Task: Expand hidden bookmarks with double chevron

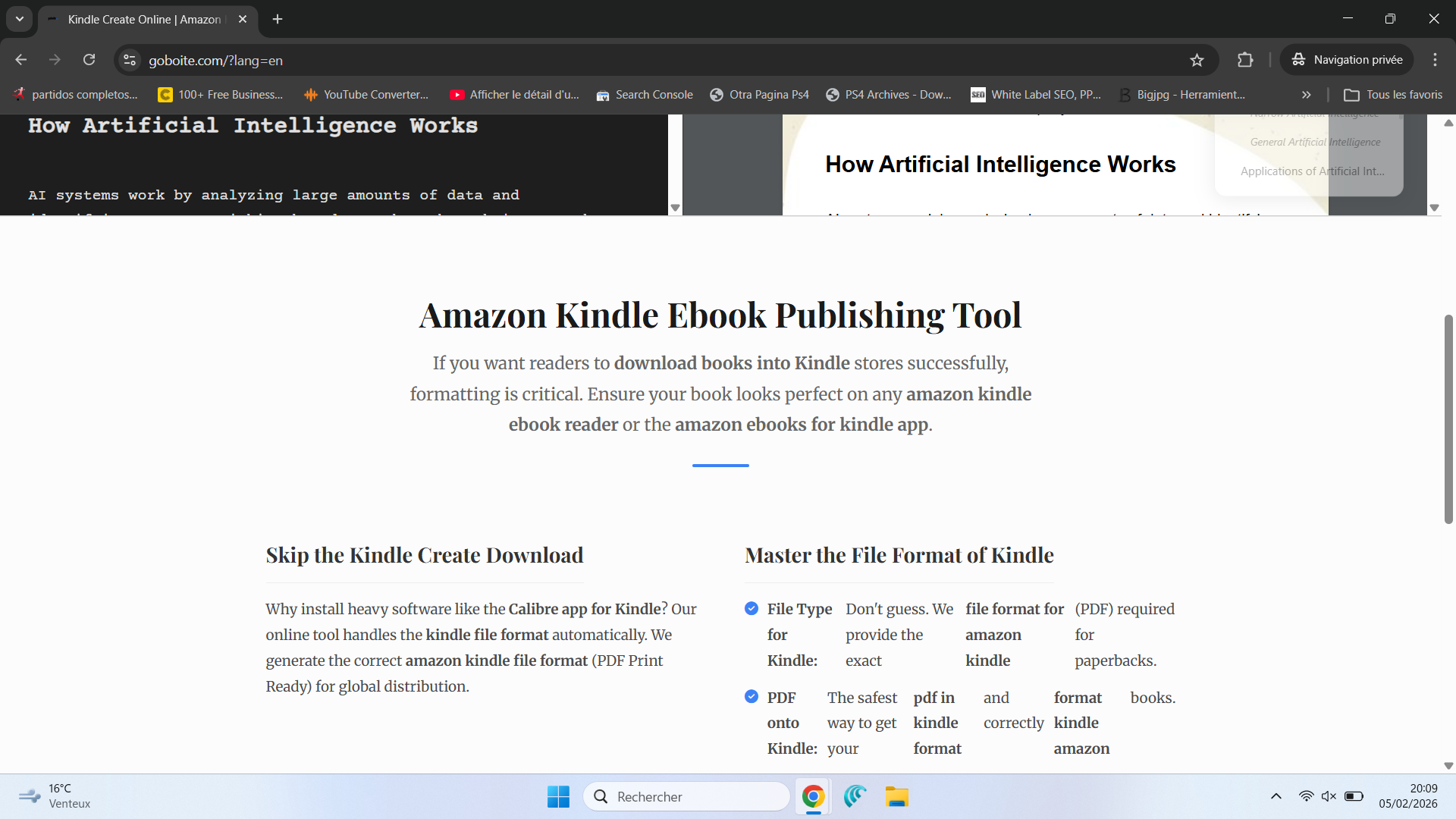Action: (x=1306, y=95)
